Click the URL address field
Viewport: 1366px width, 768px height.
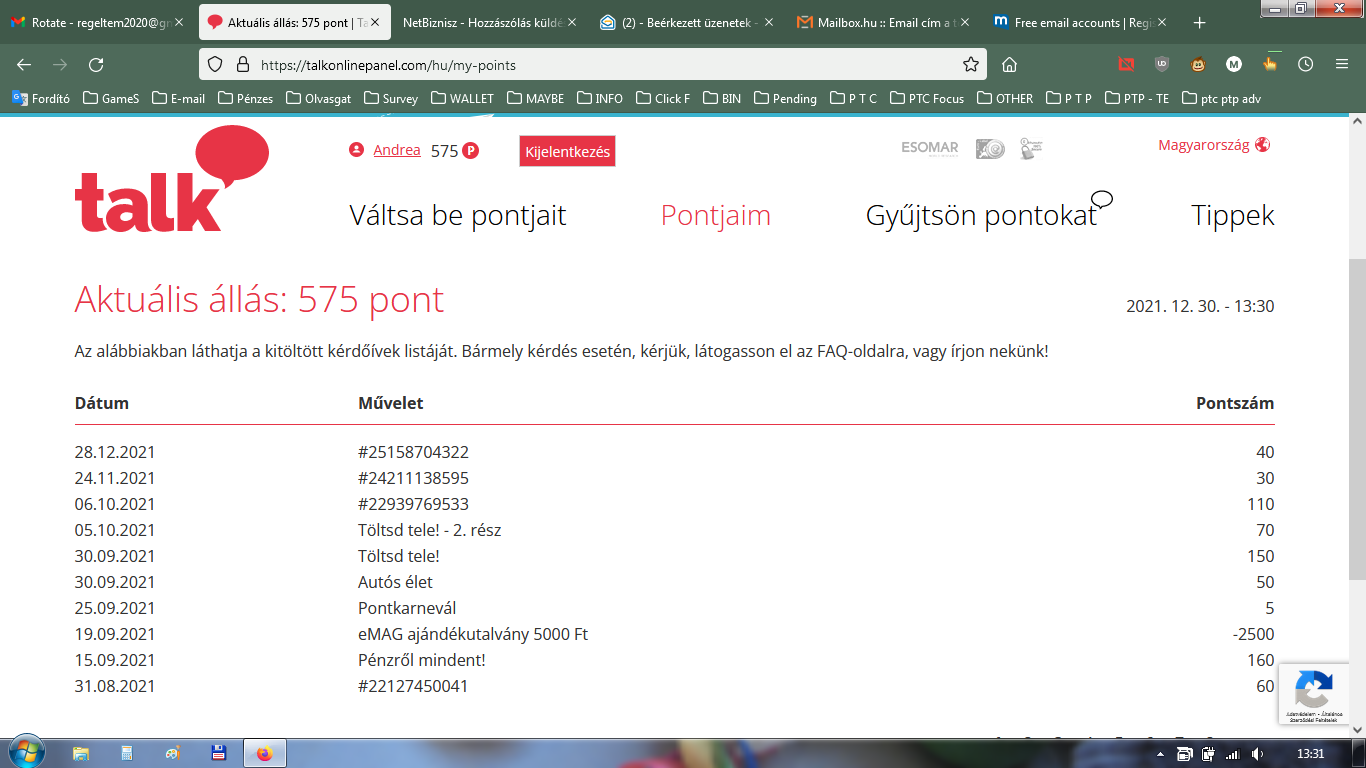click(x=600, y=64)
